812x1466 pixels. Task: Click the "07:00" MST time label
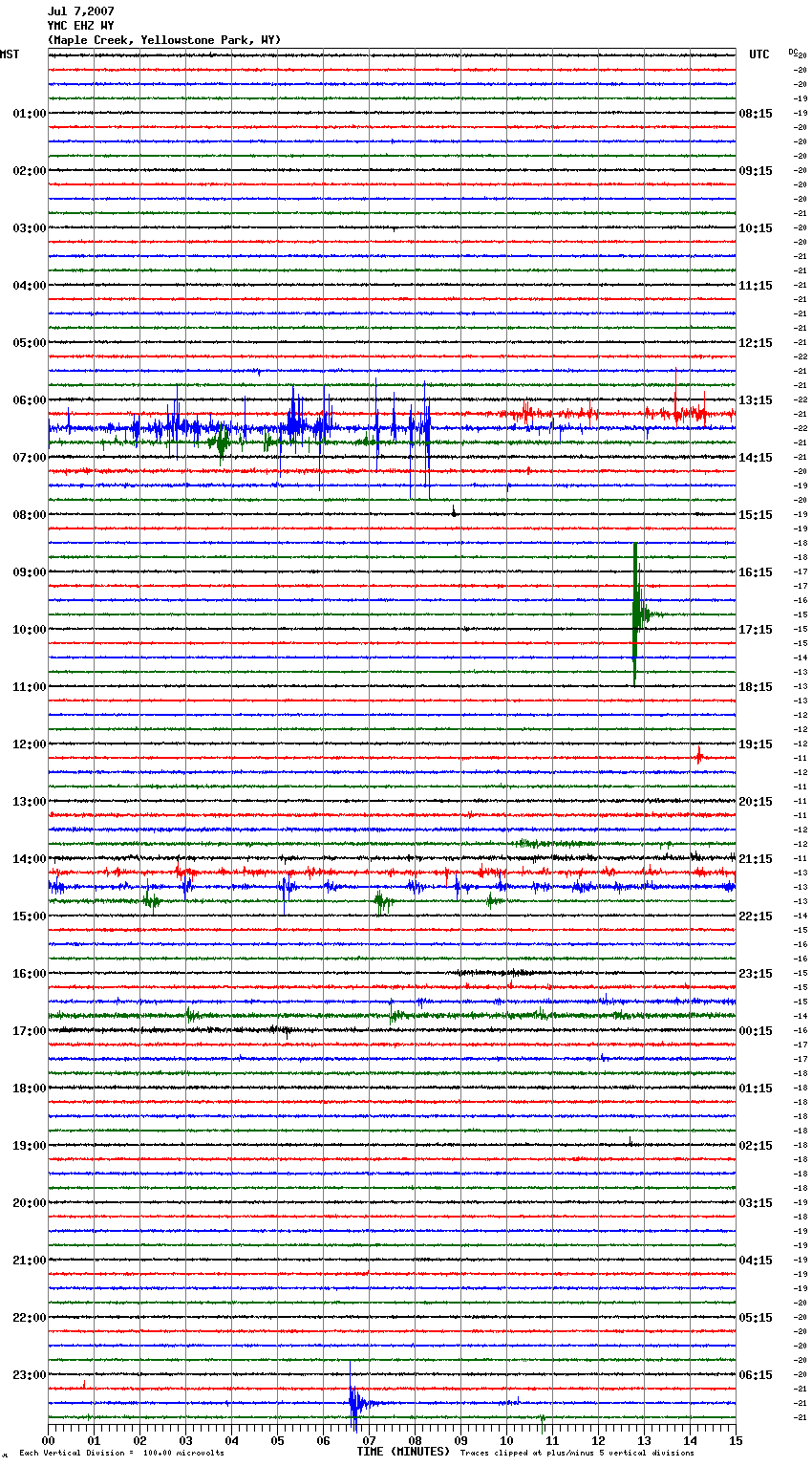click(30, 458)
